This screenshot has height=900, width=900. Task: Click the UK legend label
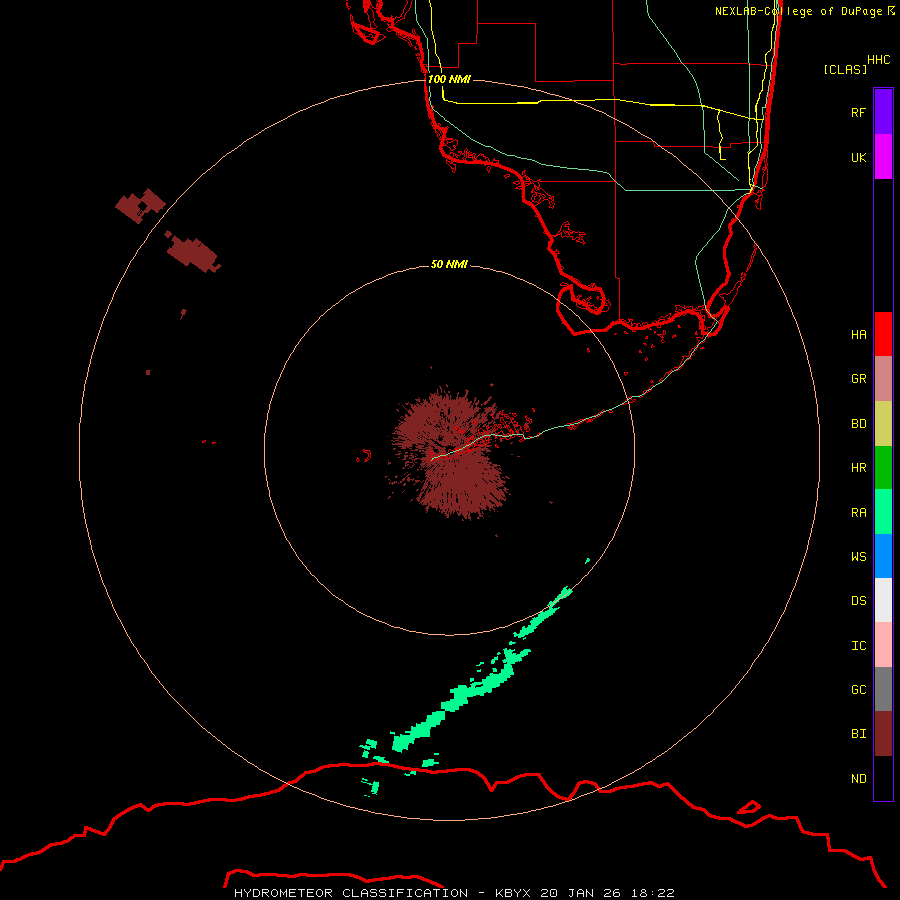point(858,157)
